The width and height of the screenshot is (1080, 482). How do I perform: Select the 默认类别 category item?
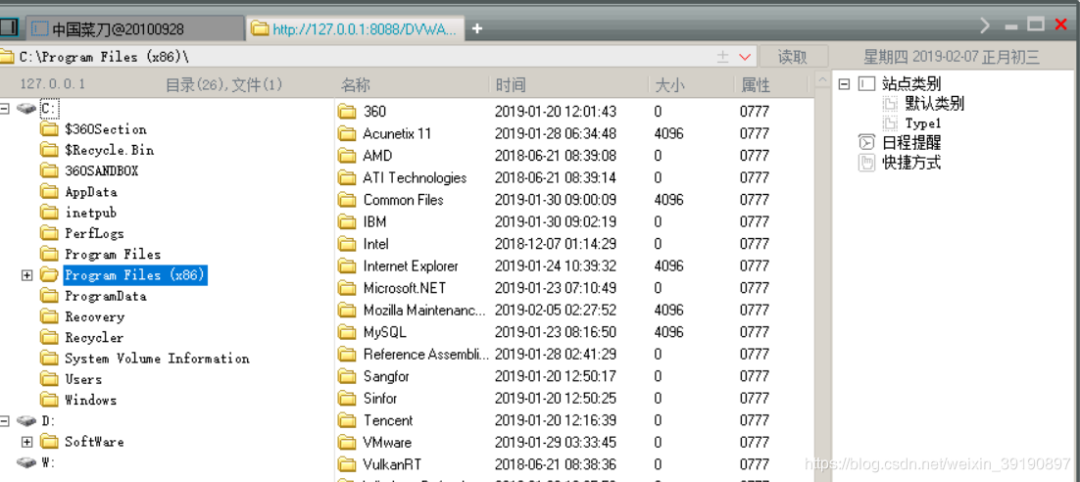click(x=934, y=104)
